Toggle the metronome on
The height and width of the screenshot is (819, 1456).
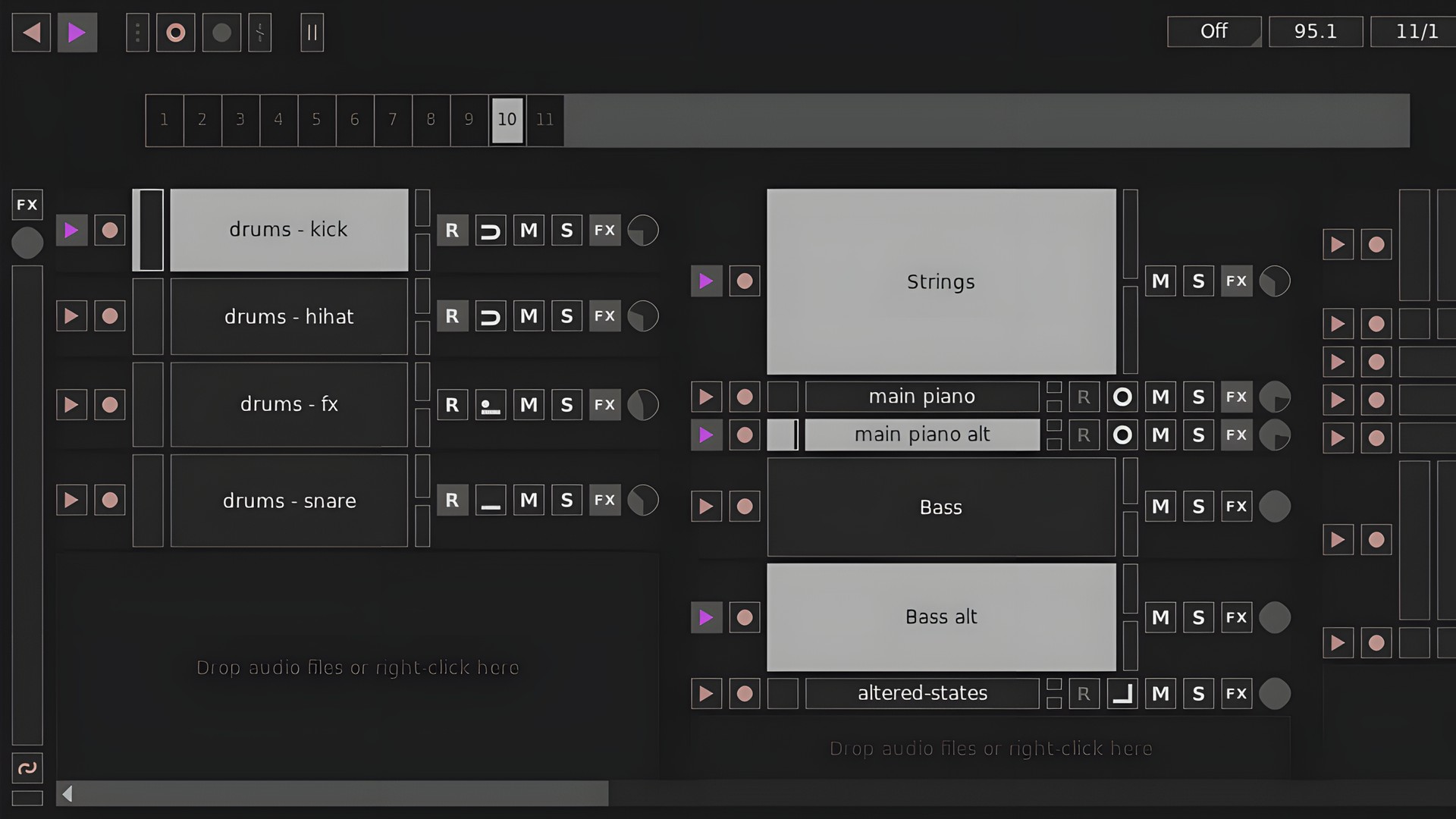coord(260,33)
